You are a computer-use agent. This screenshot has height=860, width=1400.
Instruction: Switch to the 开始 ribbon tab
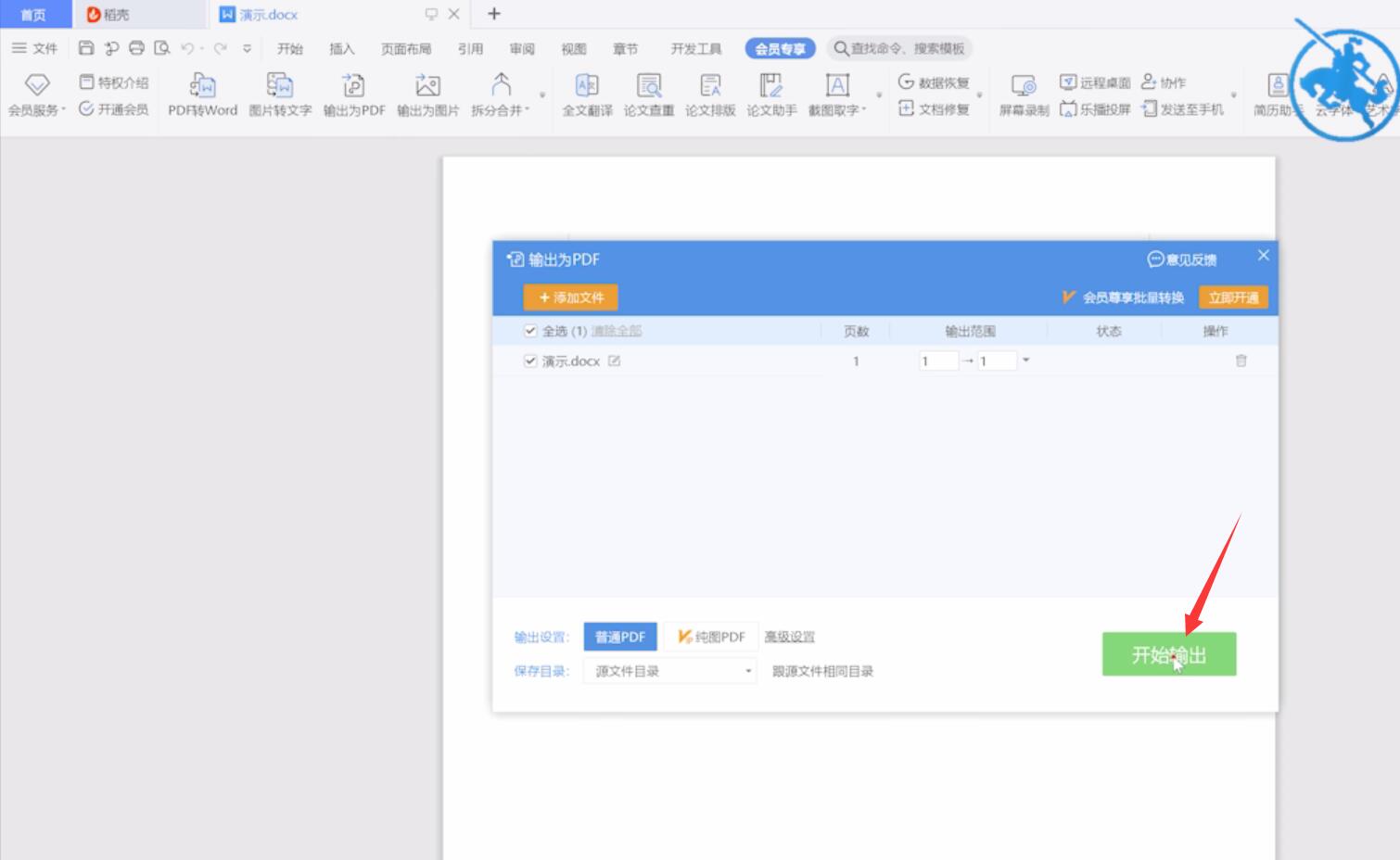(290, 48)
